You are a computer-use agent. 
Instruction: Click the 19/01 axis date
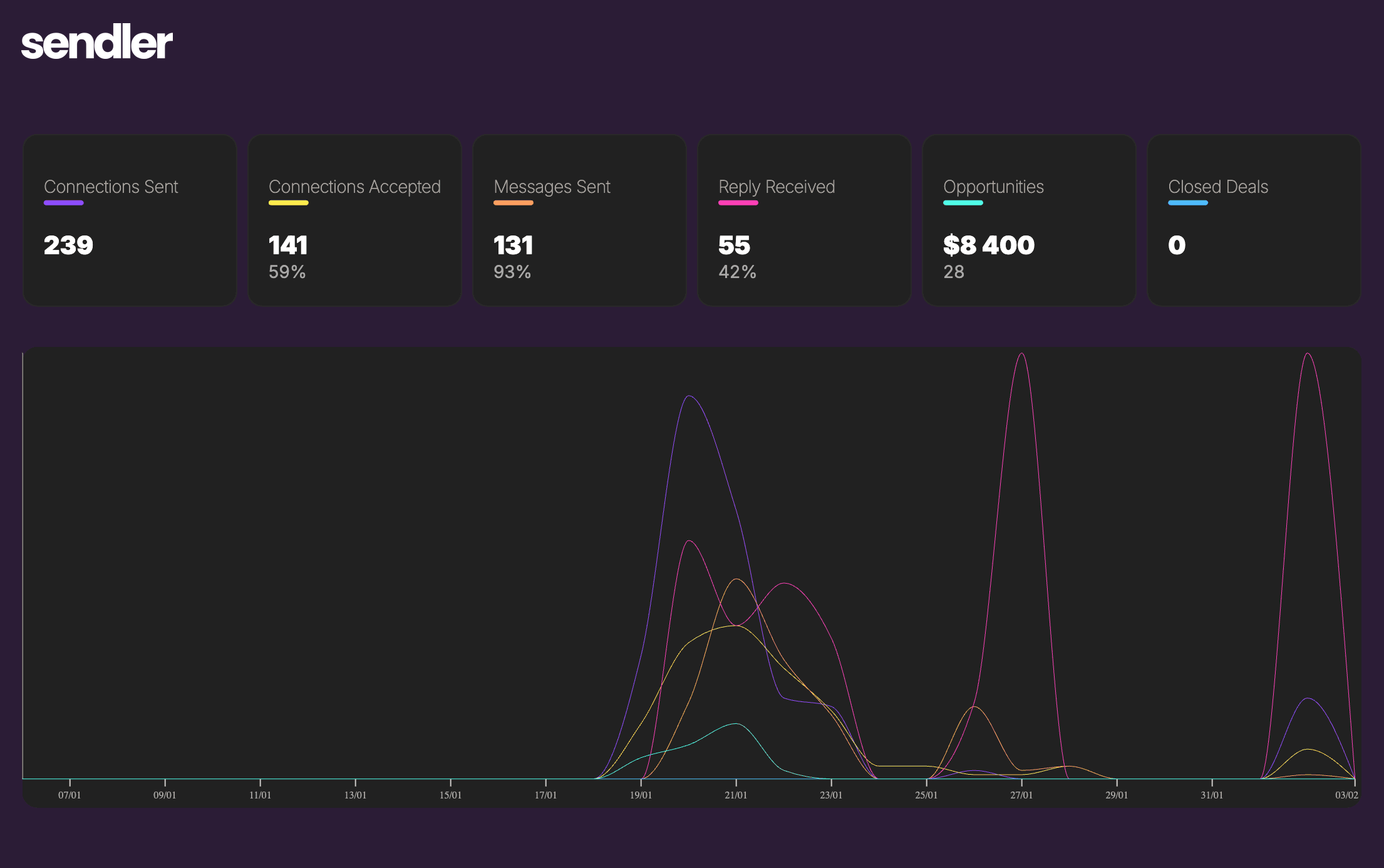click(641, 795)
